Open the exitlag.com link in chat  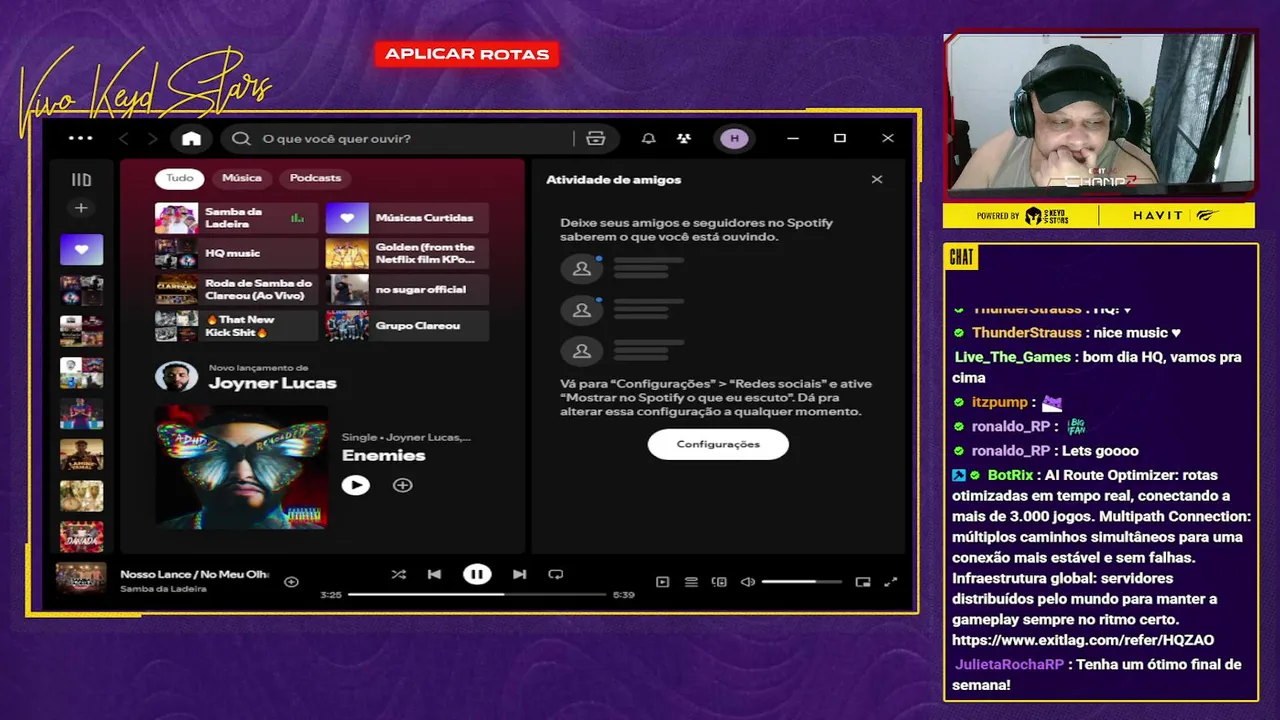point(1083,640)
